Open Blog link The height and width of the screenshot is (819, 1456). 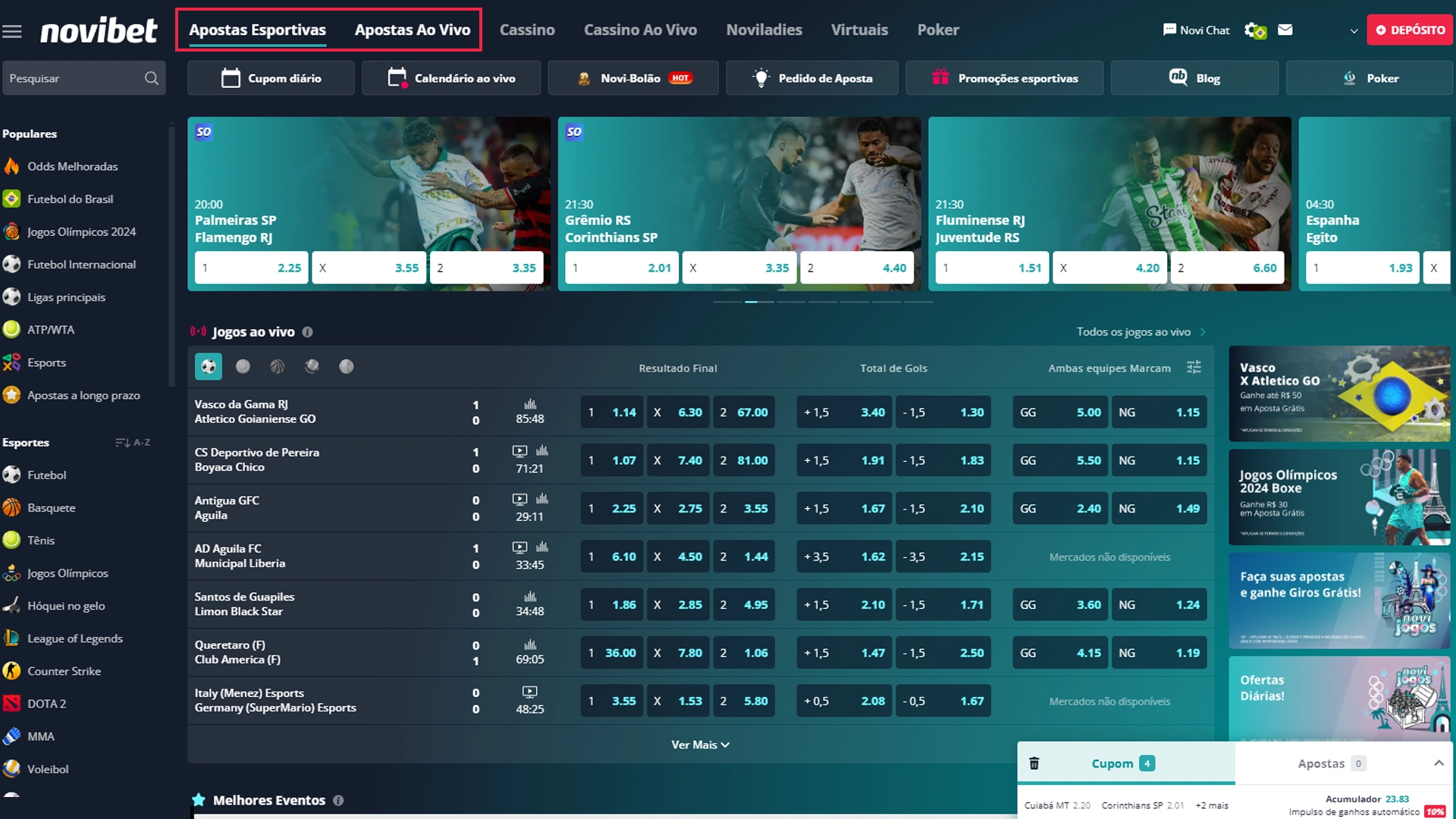(x=1194, y=78)
